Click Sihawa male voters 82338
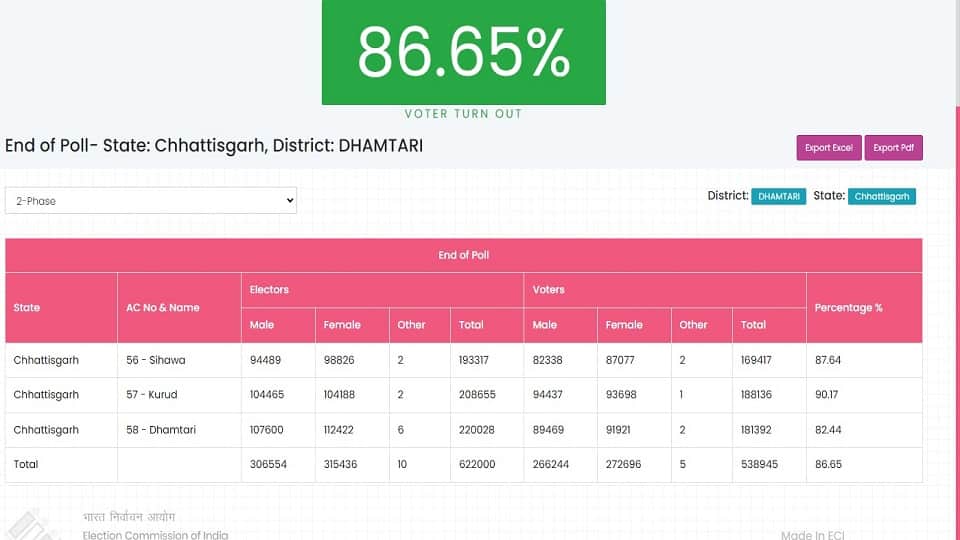The width and height of the screenshot is (960, 540). tap(547, 360)
